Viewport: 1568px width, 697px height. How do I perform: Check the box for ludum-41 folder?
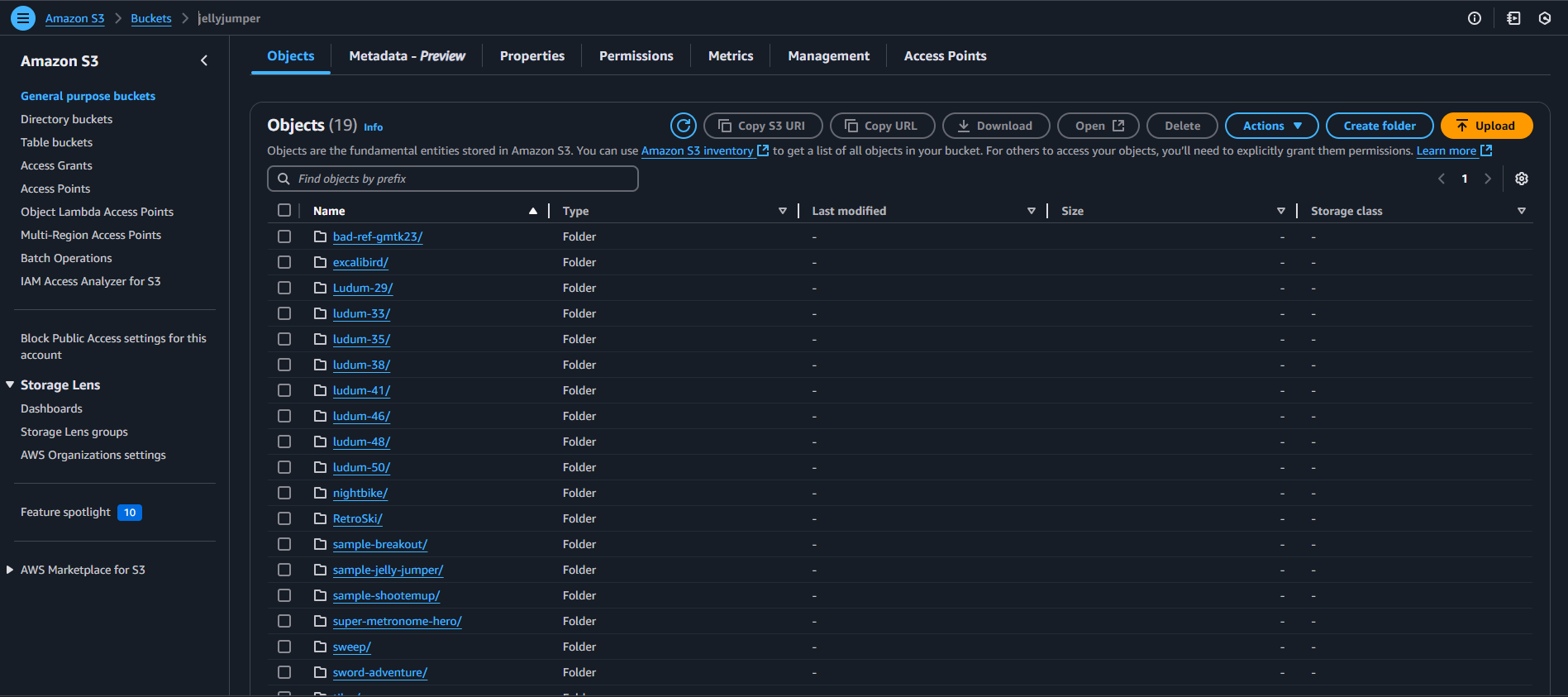pos(284,390)
